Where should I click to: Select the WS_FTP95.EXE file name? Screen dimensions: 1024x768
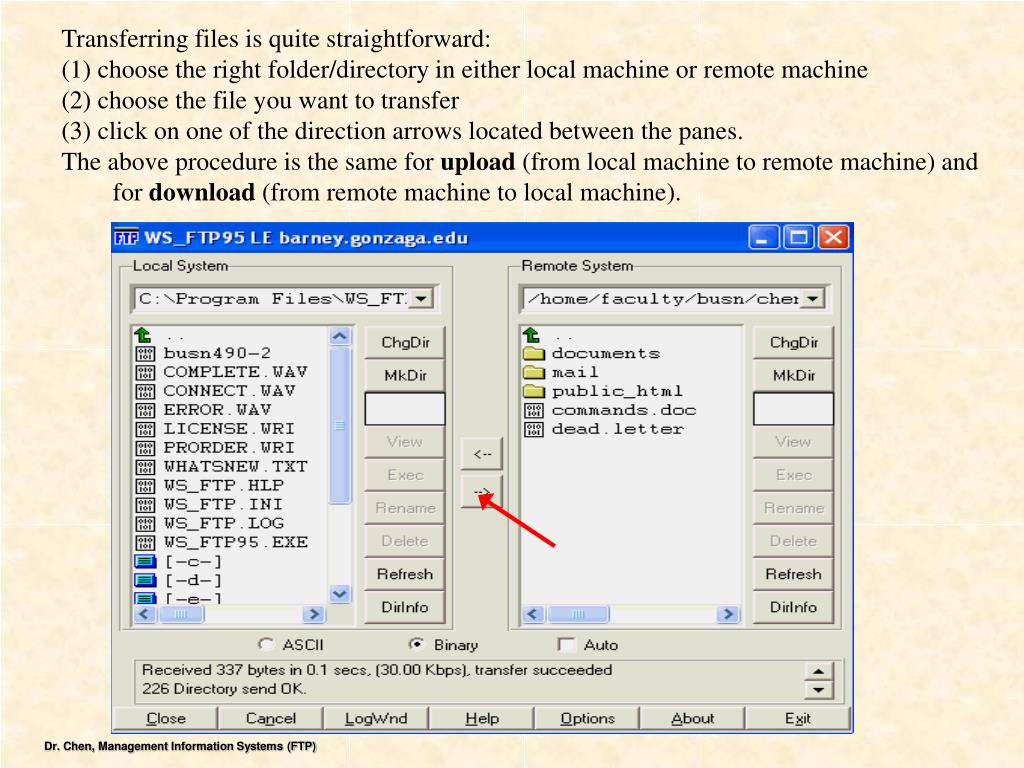[236, 543]
